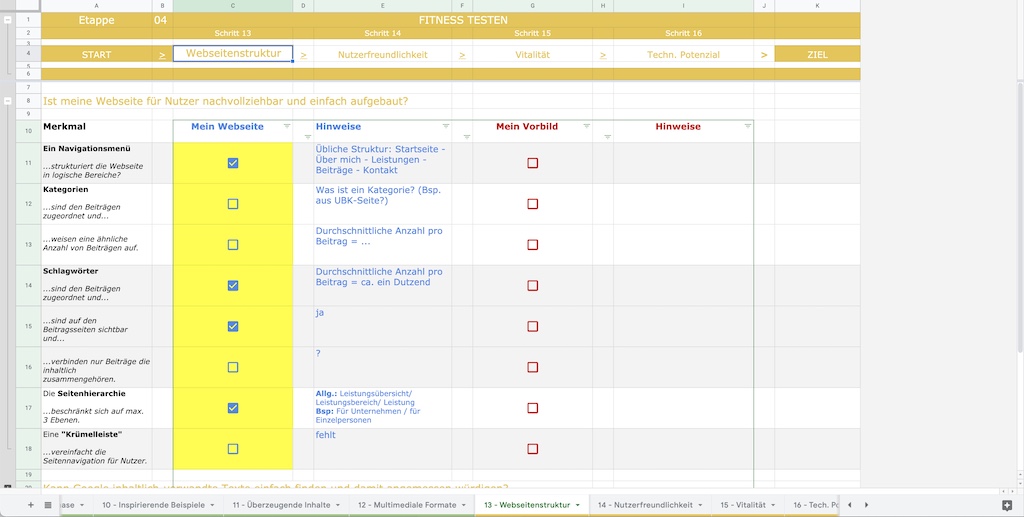
Task: Add a new sheet with the plus icon
Action: tap(30, 505)
